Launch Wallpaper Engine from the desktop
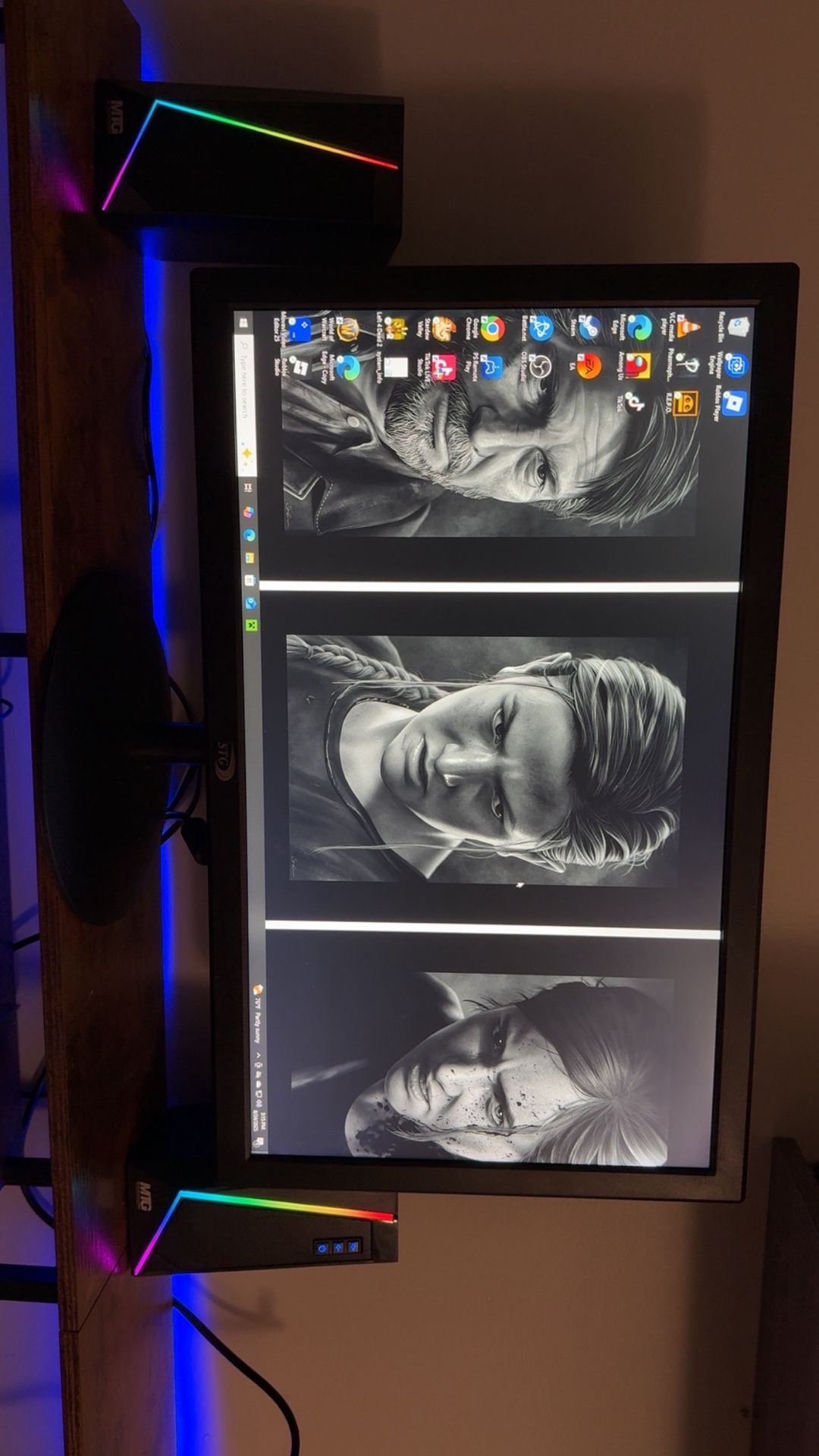 730,365
